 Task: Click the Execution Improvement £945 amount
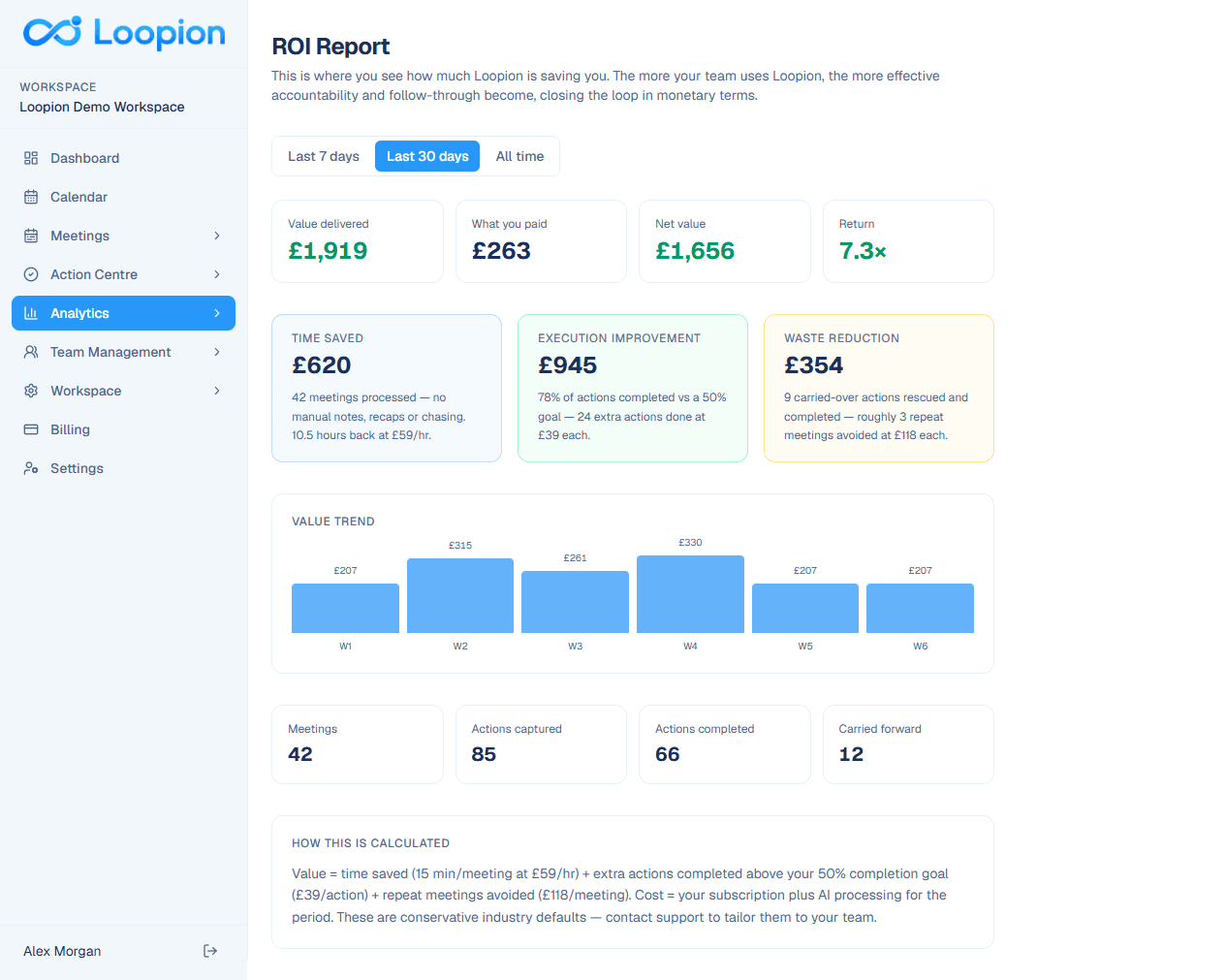coord(568,365)
